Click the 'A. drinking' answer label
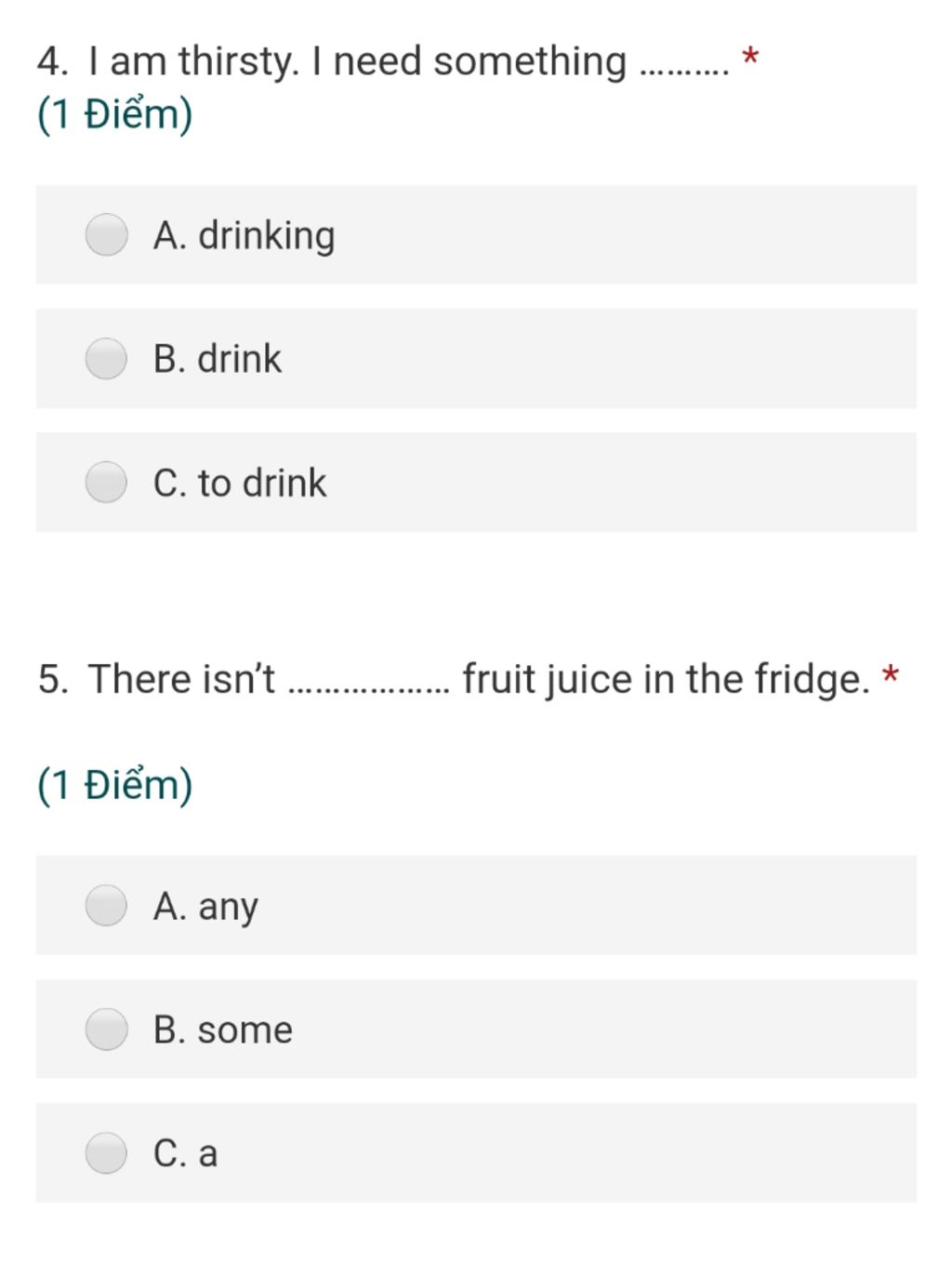Image resolution: width=952 pixels, height=1276 pixels. coord(245,235)
